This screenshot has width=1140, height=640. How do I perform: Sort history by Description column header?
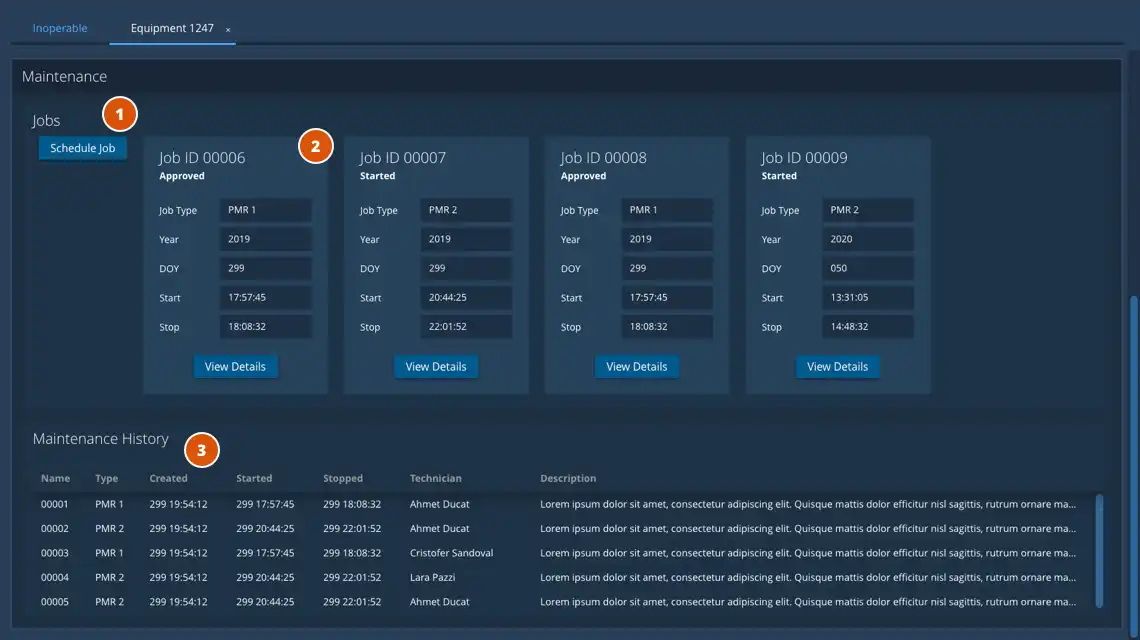point(568,478)
